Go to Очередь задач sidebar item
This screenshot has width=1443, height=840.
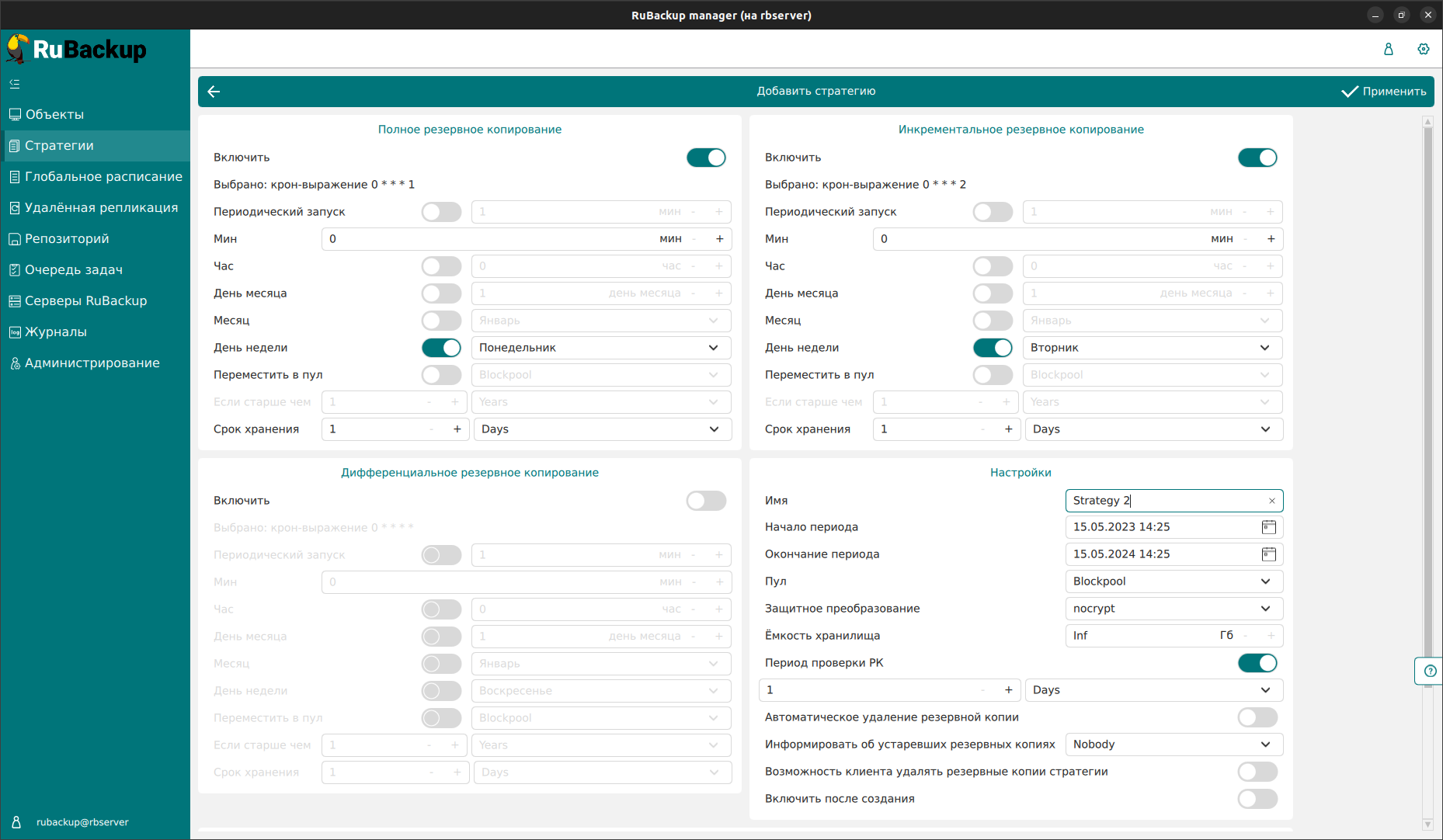(x=74, y=270)
